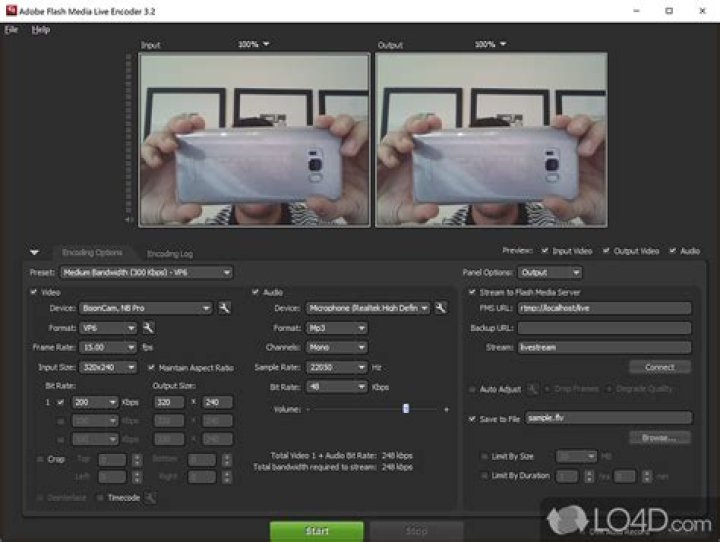
Task: Open video device settings wrench icon
Action: (x=226, y=308)
